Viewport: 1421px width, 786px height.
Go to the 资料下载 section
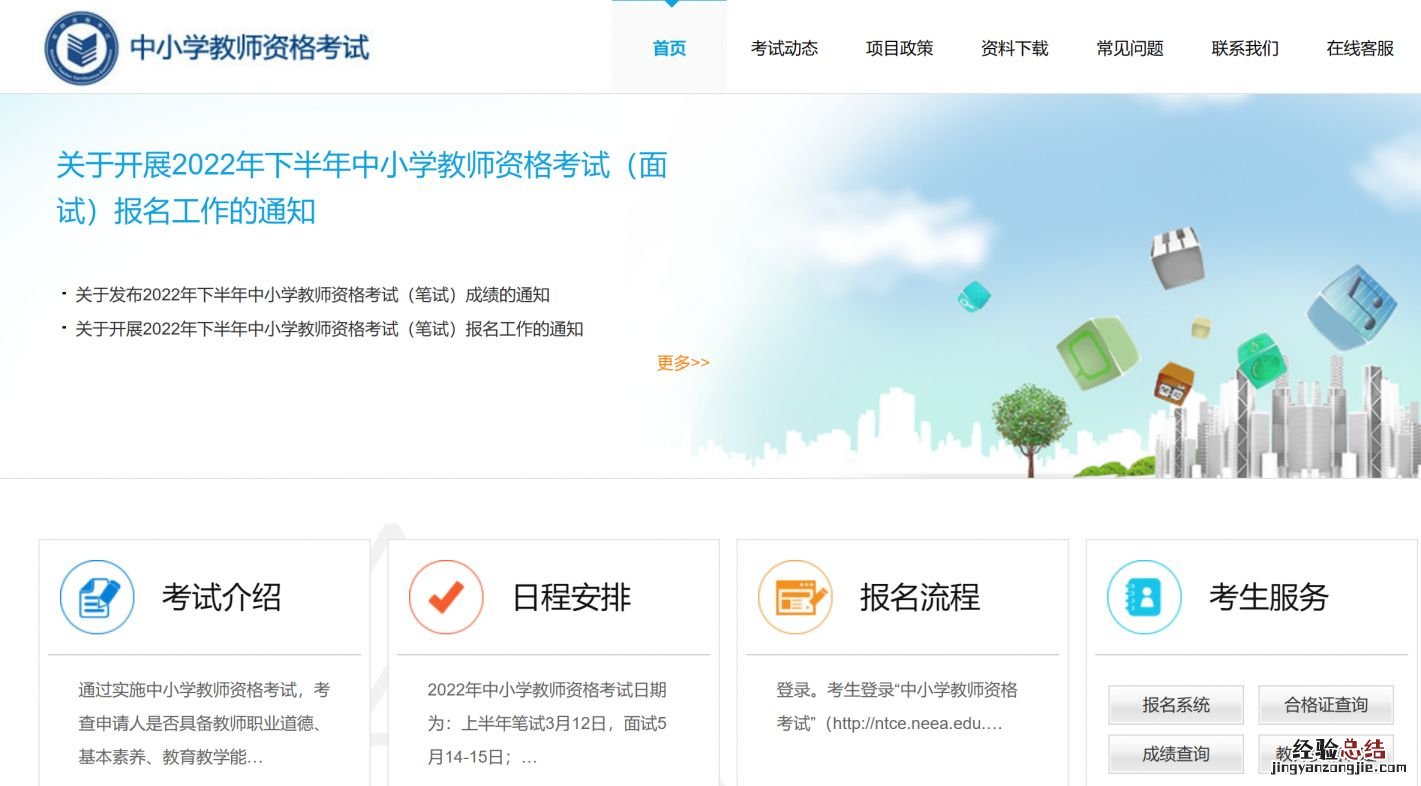pos(1014,48)
